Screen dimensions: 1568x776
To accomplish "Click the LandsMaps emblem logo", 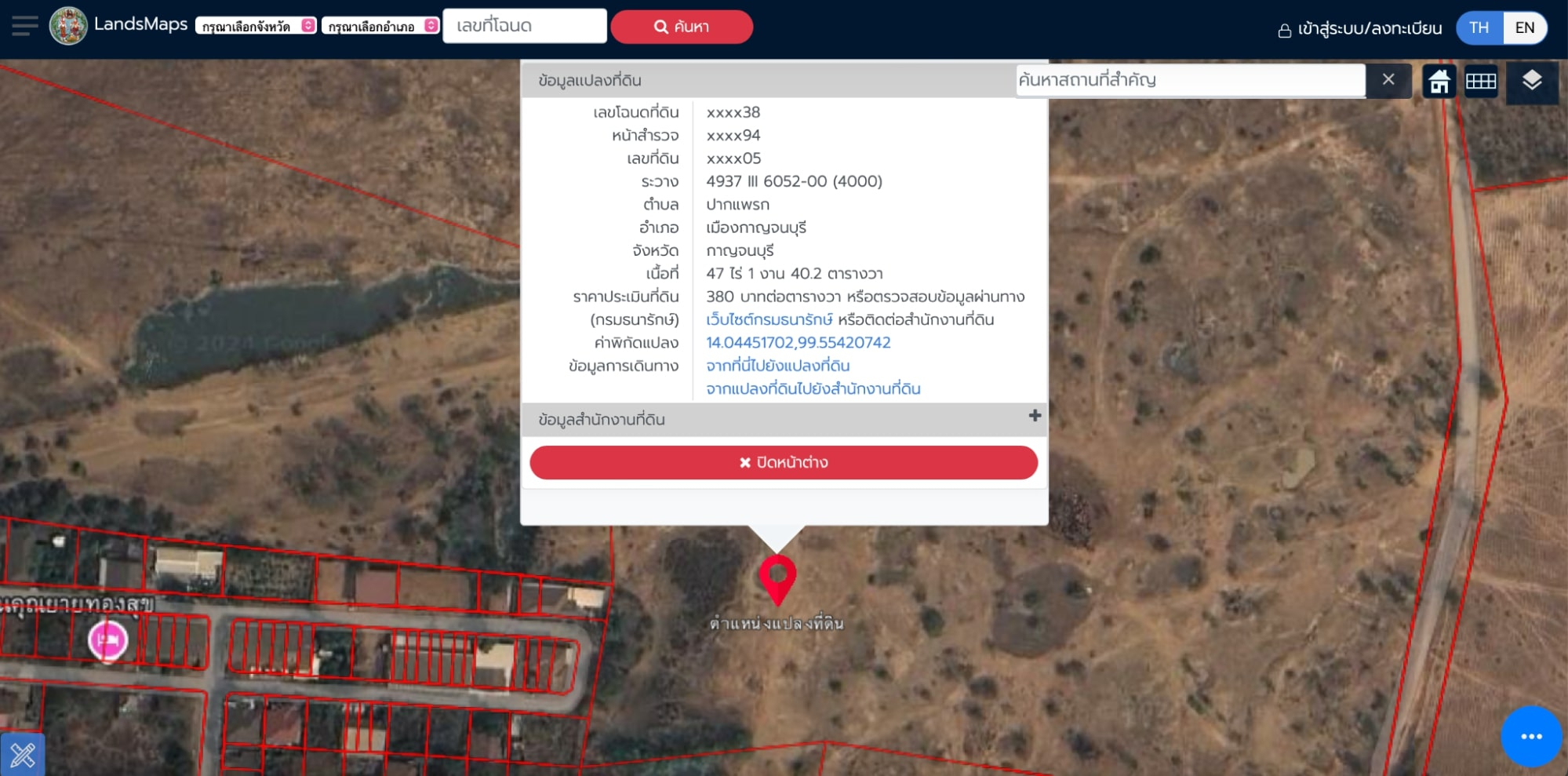I will [68, 26].
